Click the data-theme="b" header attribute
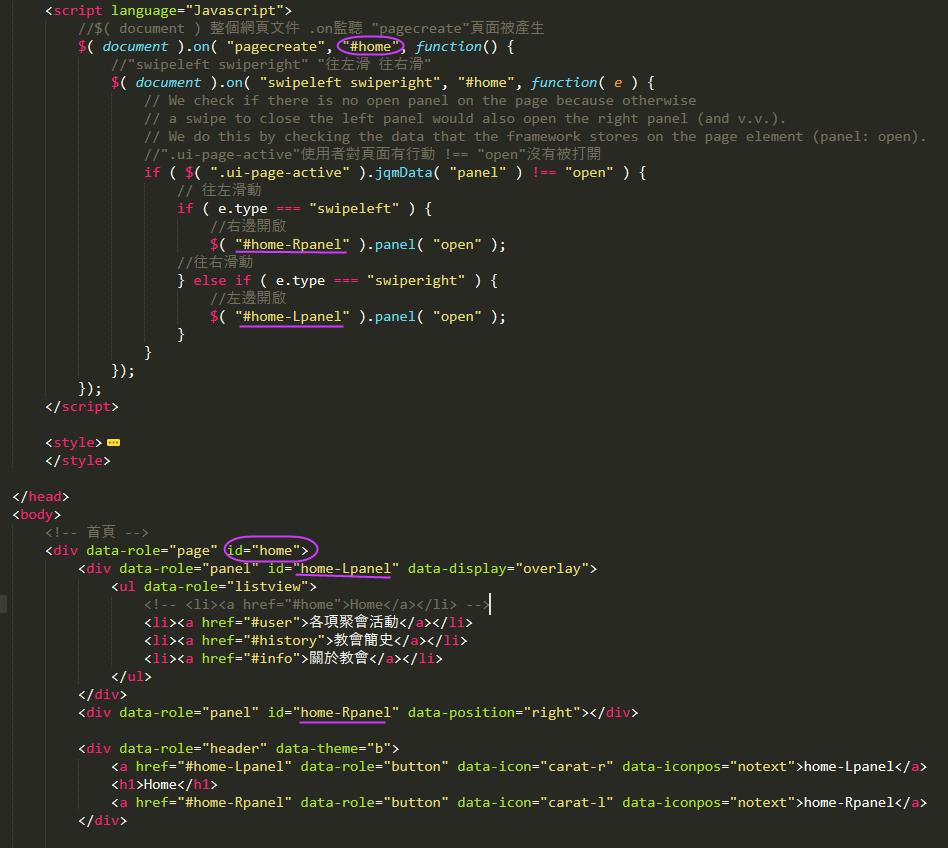Screen dimensions: 948x848 (x=337, y=748)
